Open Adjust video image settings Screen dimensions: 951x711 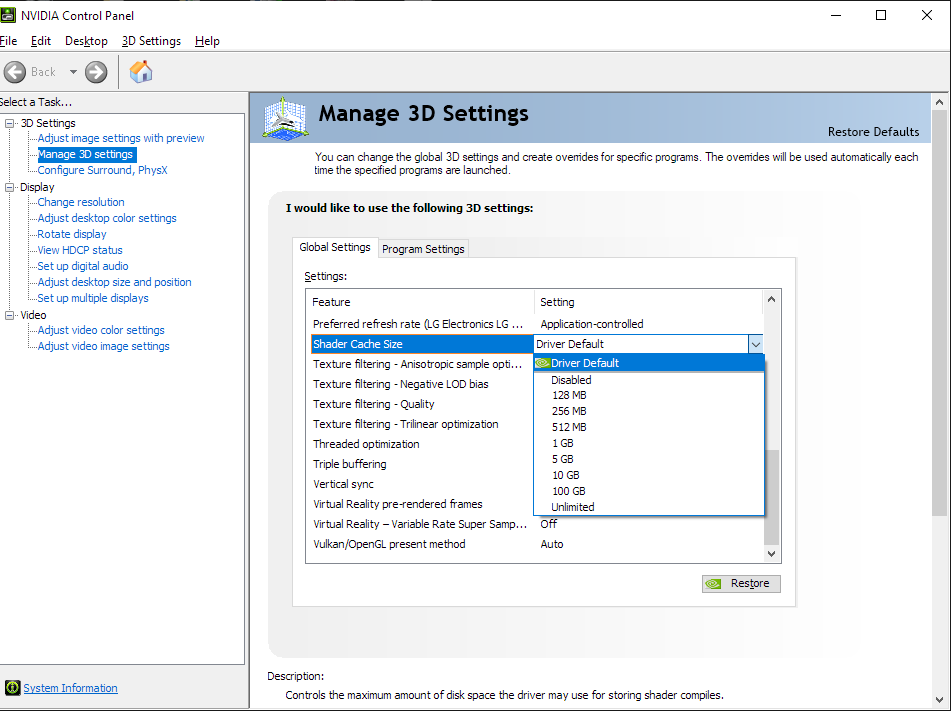[103, 346]
